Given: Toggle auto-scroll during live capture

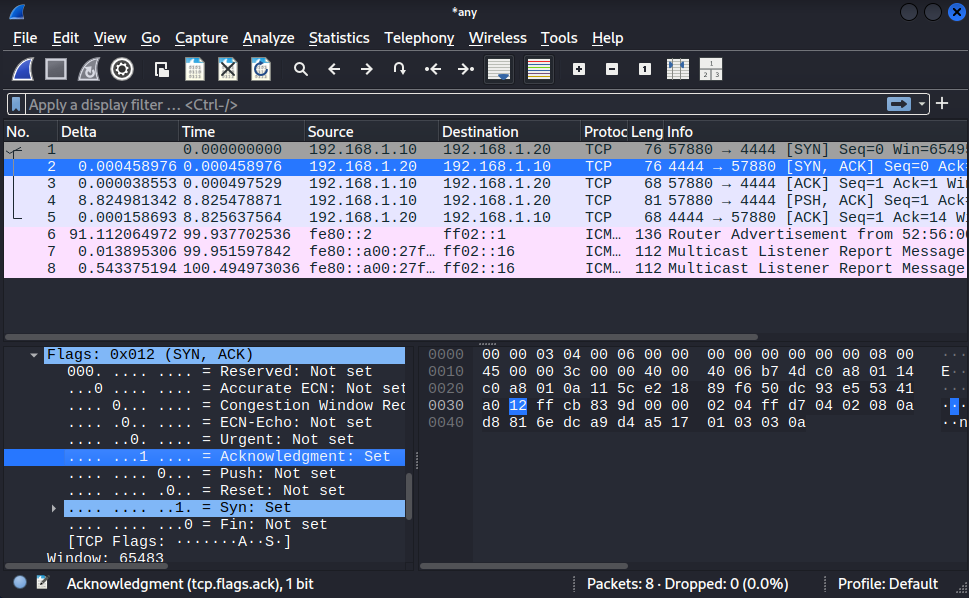Looking at the screenshot, I should click(498, 69).
